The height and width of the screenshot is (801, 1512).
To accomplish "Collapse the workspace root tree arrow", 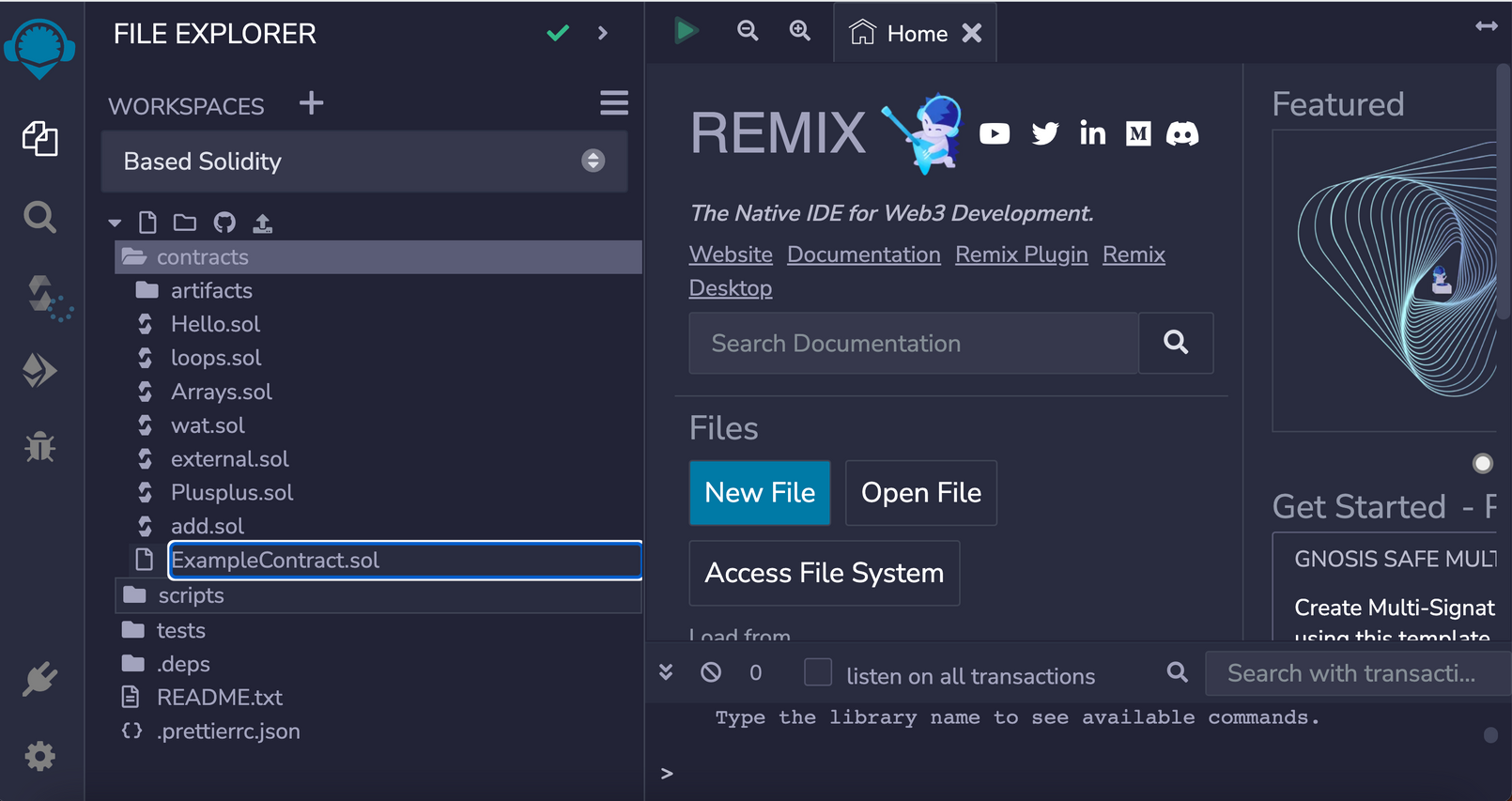I will click(115, 223).
